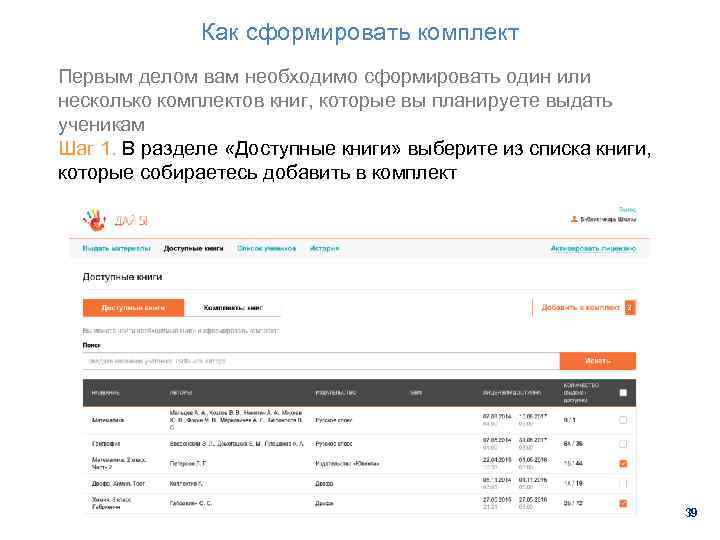Screen dimensions: 720x540
Task: Check the box for the Математика row
Action: point(623,420)
